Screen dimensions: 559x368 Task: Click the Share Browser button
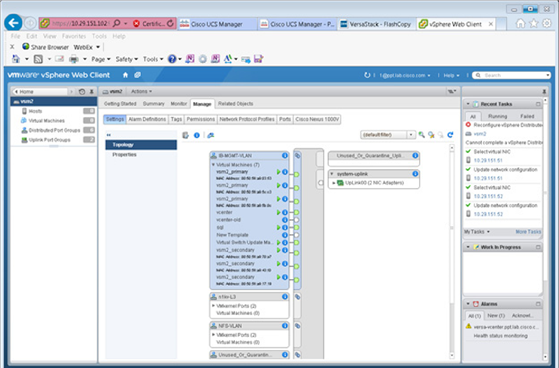click(46, 47)
